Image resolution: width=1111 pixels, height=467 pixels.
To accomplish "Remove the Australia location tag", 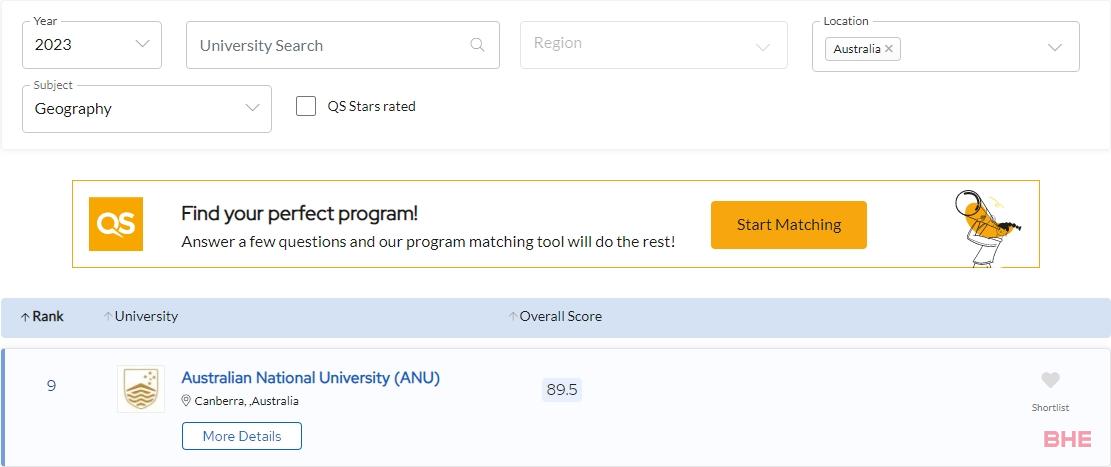I will tap(889, 49).
